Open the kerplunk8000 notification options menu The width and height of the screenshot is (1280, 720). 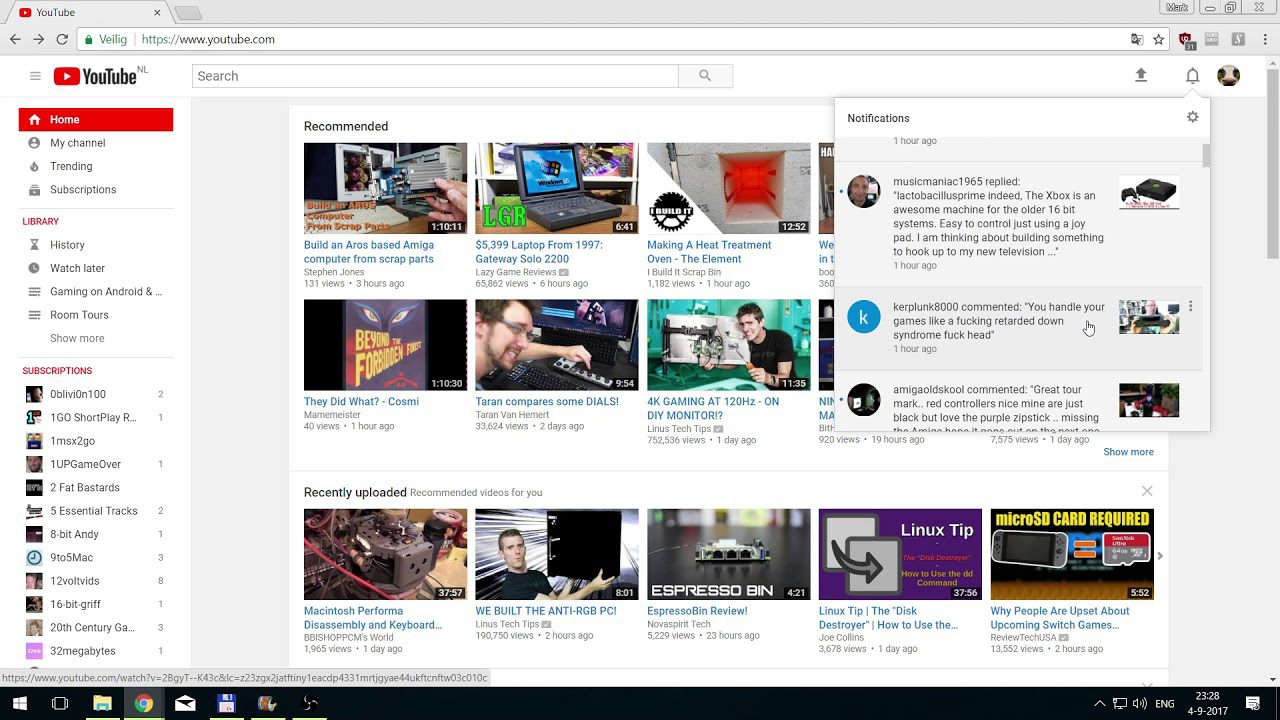[x=1190, y=307]
